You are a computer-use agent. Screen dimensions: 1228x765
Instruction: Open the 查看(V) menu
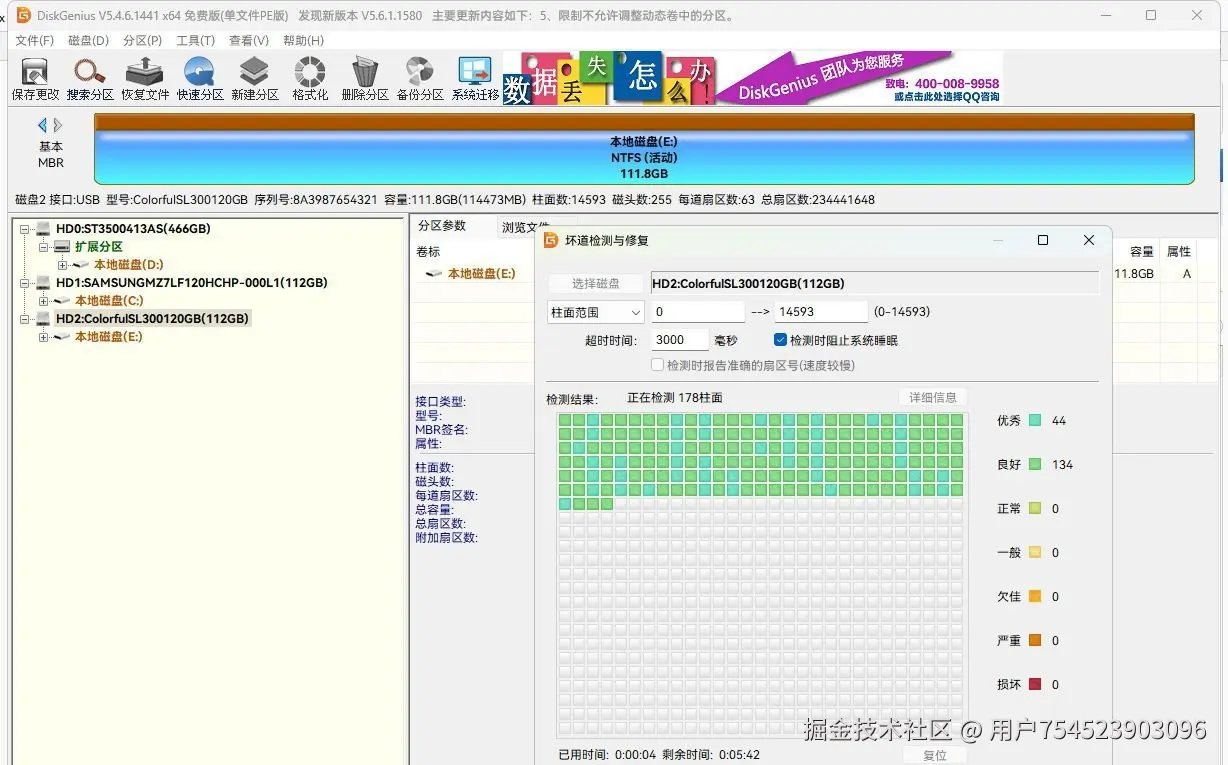click(x=249, y=41)
